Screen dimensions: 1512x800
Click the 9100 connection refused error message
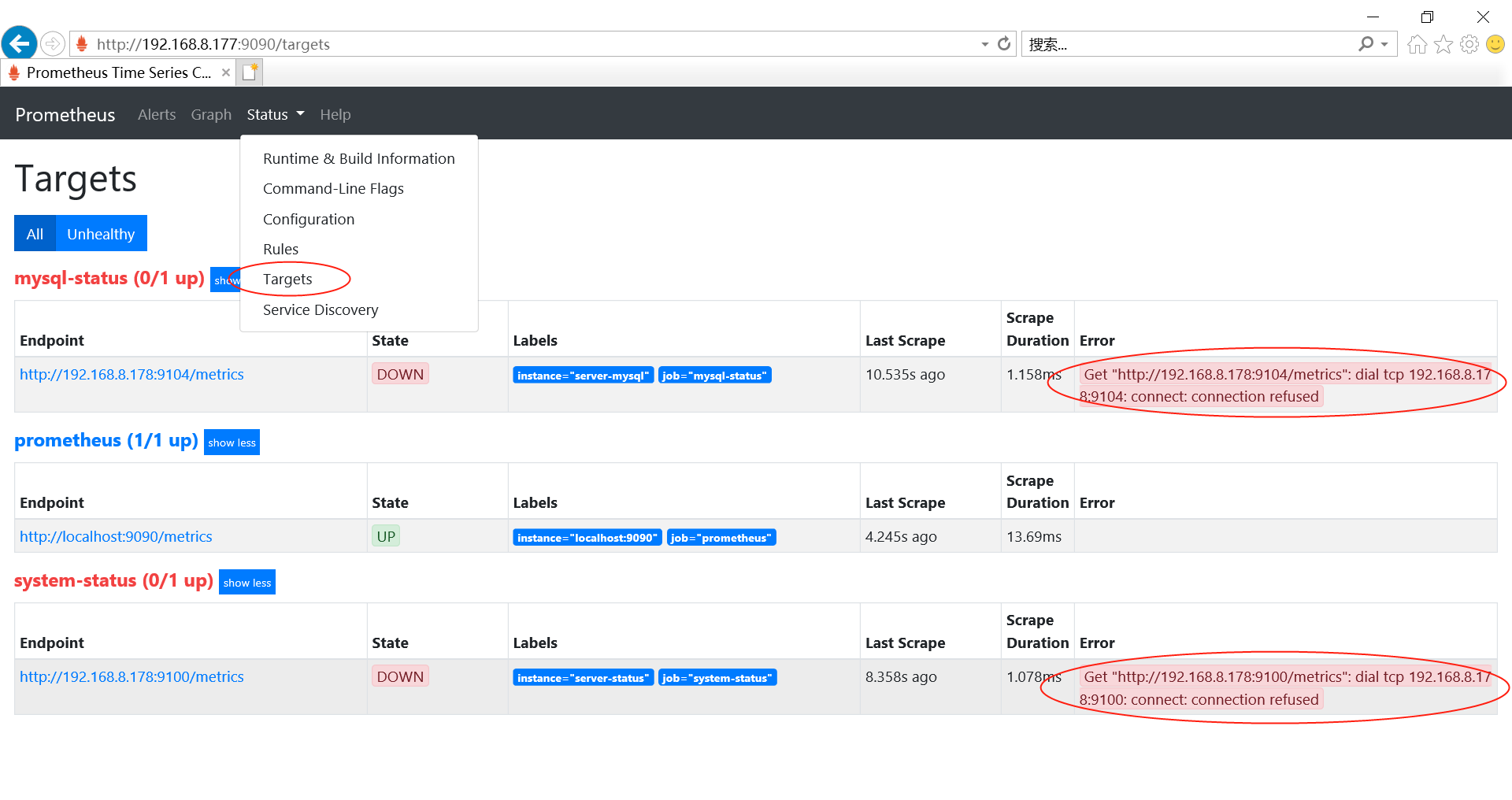1286,688
